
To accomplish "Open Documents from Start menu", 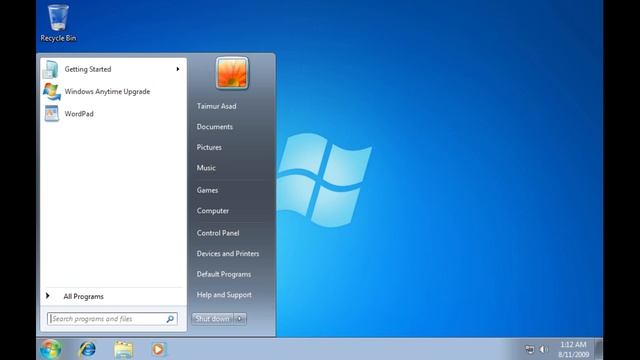I will (x=215, y=127).
